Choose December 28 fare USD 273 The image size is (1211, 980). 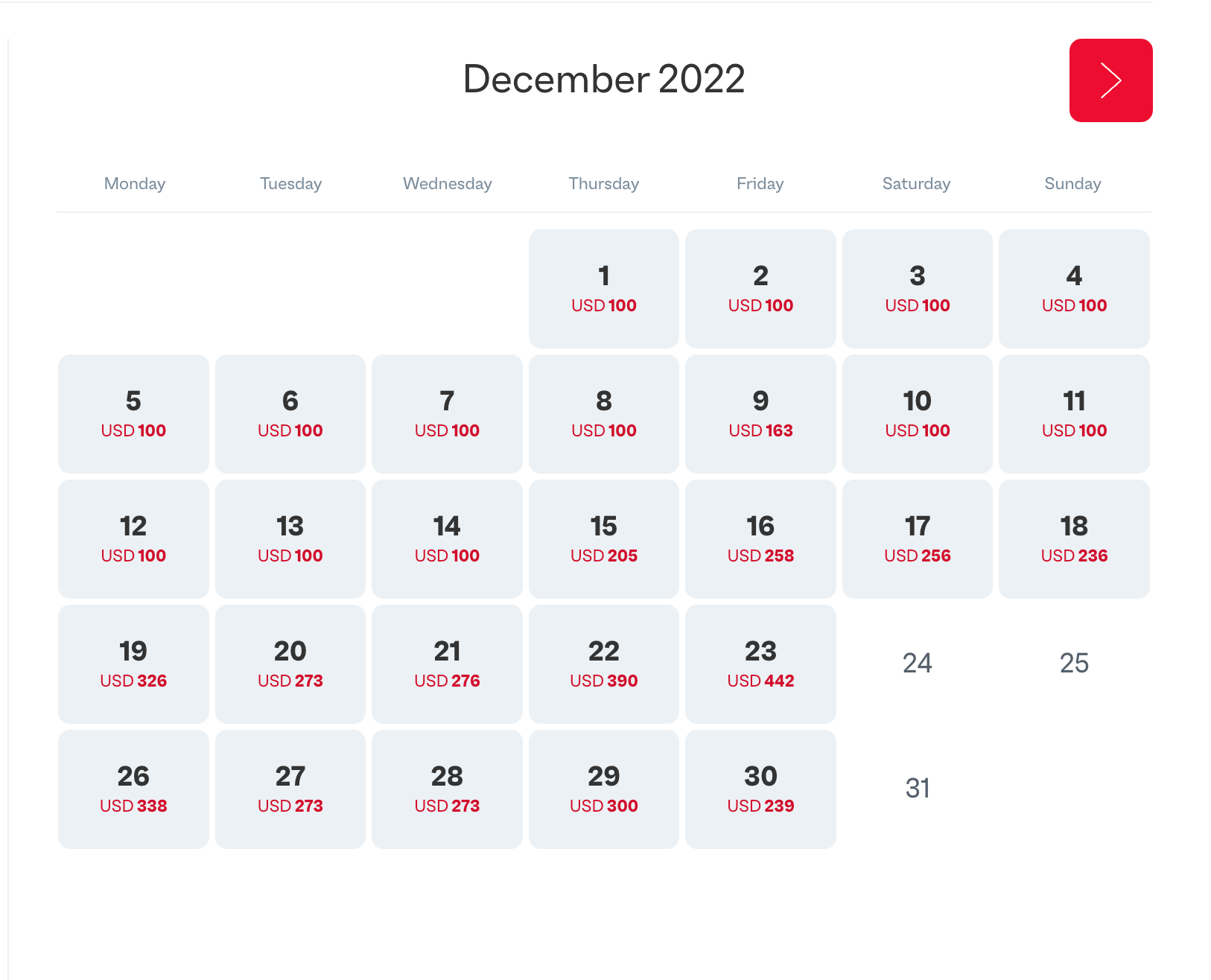point(447,789)
